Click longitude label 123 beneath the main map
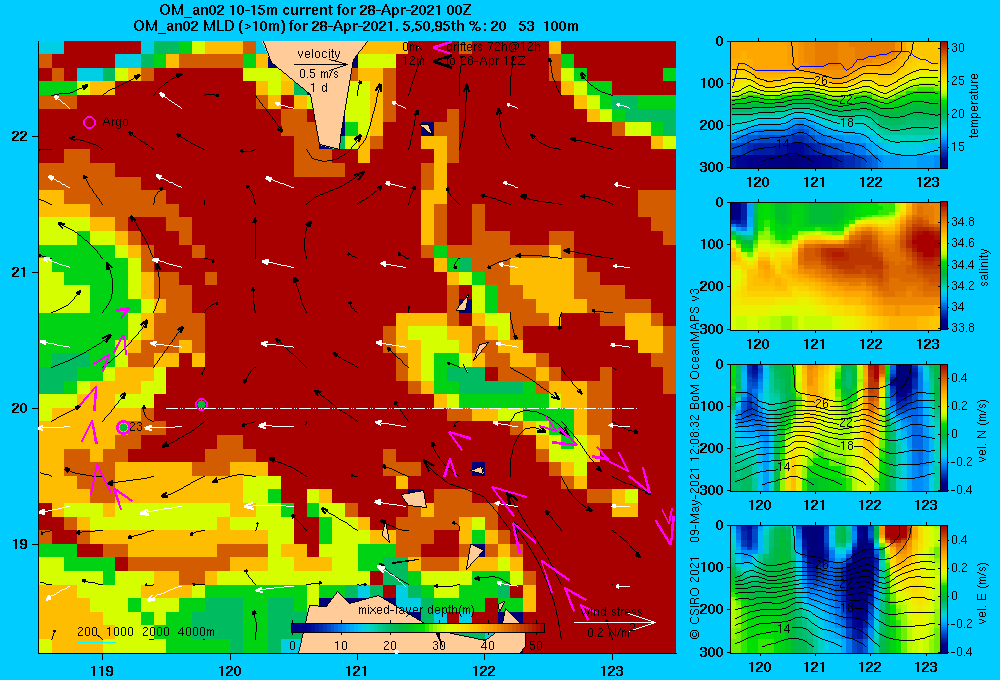 click(612, 670)
